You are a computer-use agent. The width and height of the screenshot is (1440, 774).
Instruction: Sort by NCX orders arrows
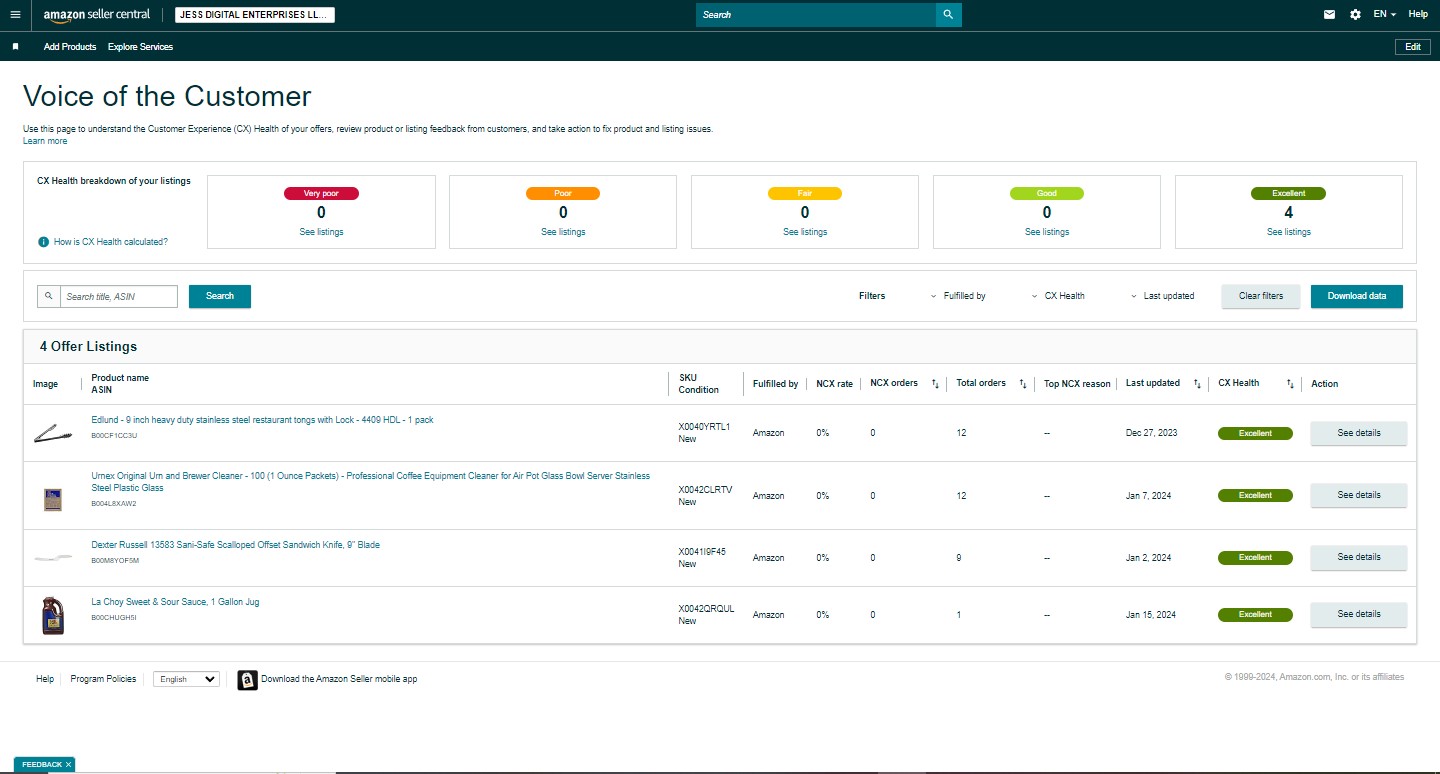(x=935, y=383)
